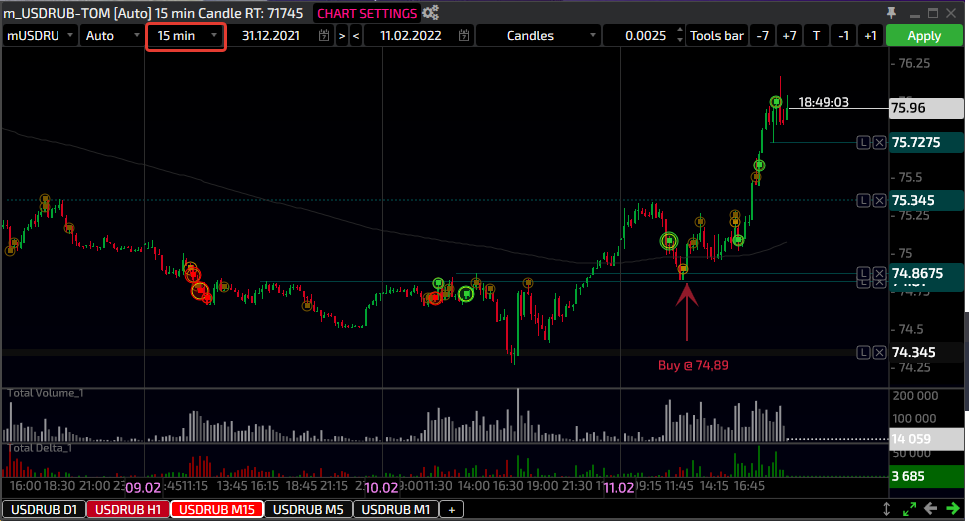Click the 74.345 price level label
969x521 pixels.
click(926, 352)
